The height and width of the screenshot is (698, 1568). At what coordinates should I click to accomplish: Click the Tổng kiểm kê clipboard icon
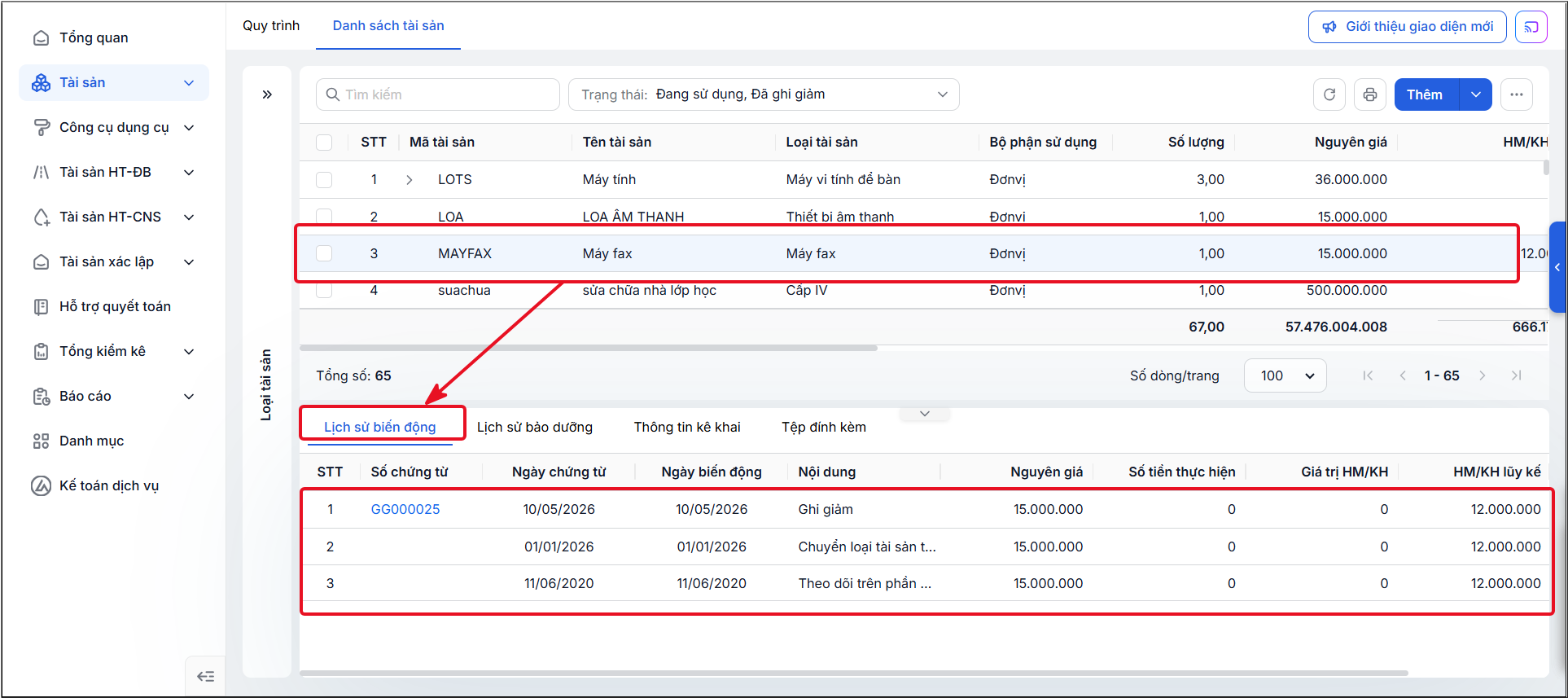41,351
